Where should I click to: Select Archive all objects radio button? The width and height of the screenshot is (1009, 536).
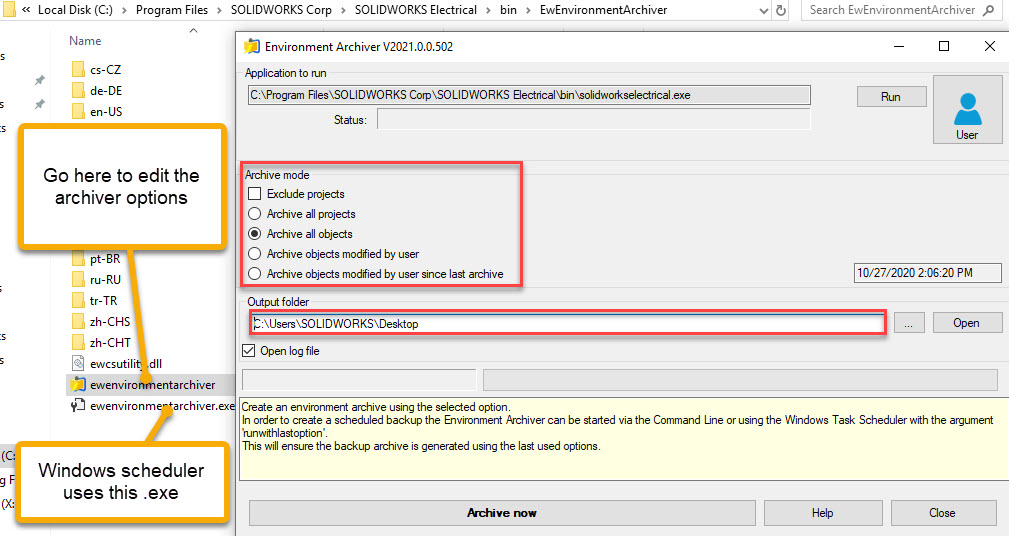[x=255, y=234]
